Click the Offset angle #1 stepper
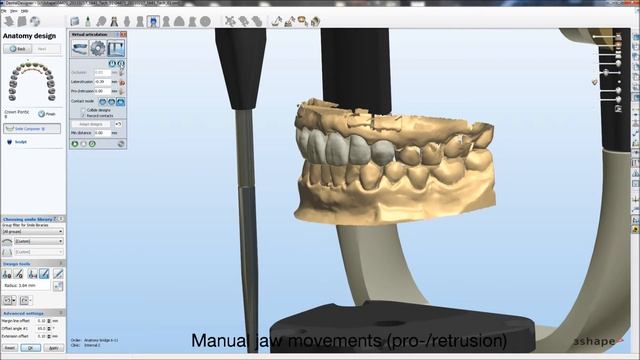Screen dimensions: 640x360 49,329
